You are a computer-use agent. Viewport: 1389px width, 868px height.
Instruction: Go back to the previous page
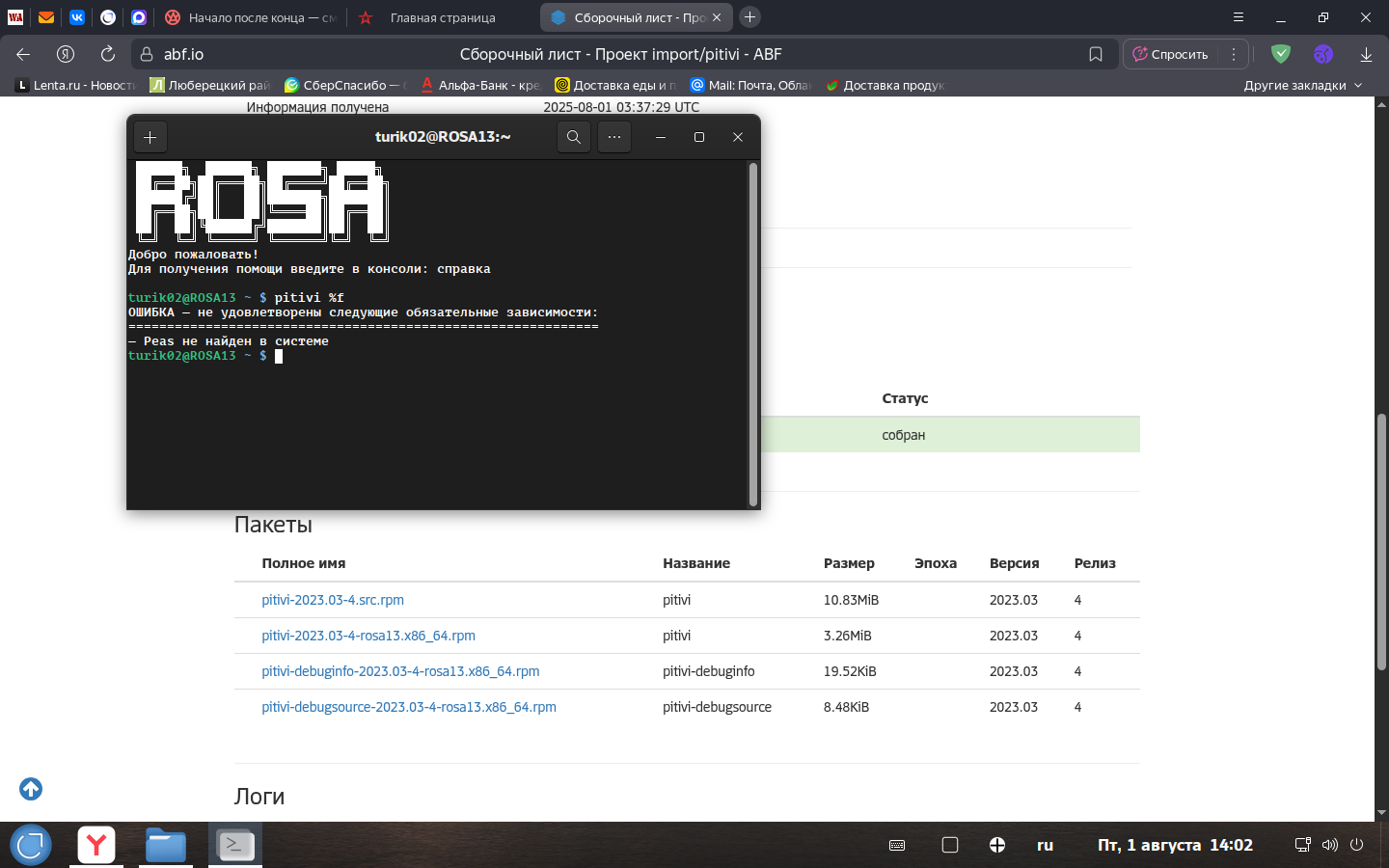[23, 54]
